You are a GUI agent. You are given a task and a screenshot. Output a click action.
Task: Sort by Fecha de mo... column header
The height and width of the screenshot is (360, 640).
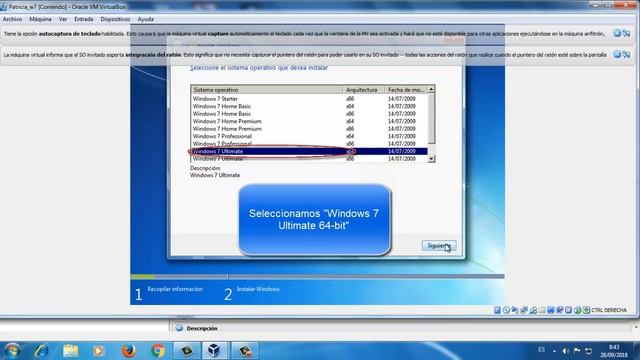click(x=406, y=90)
